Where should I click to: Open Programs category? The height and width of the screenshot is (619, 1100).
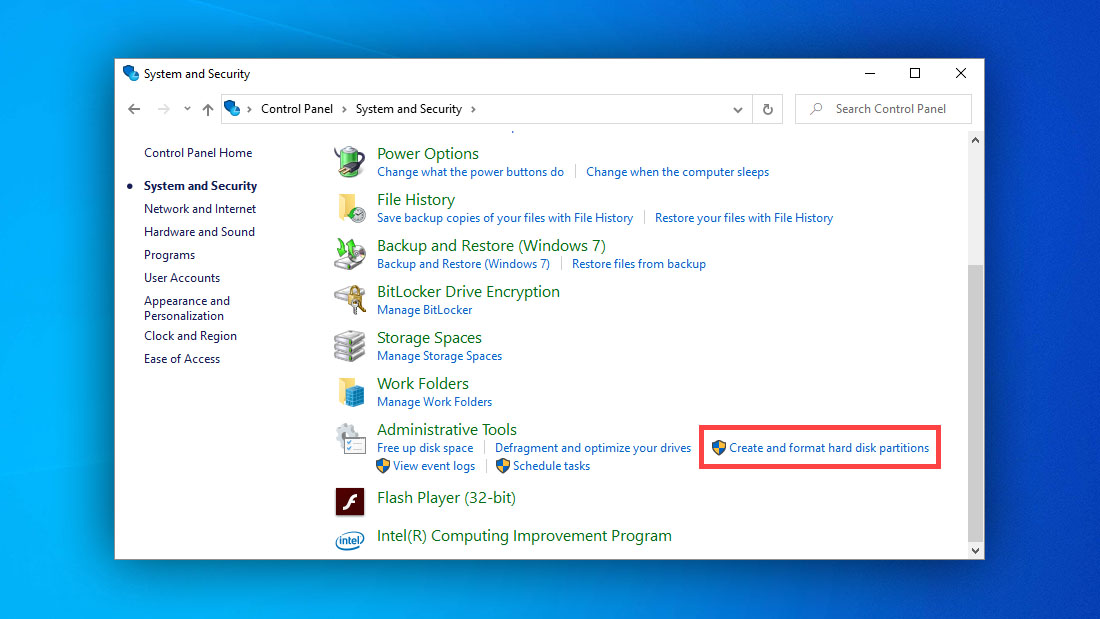pos(169,255)
